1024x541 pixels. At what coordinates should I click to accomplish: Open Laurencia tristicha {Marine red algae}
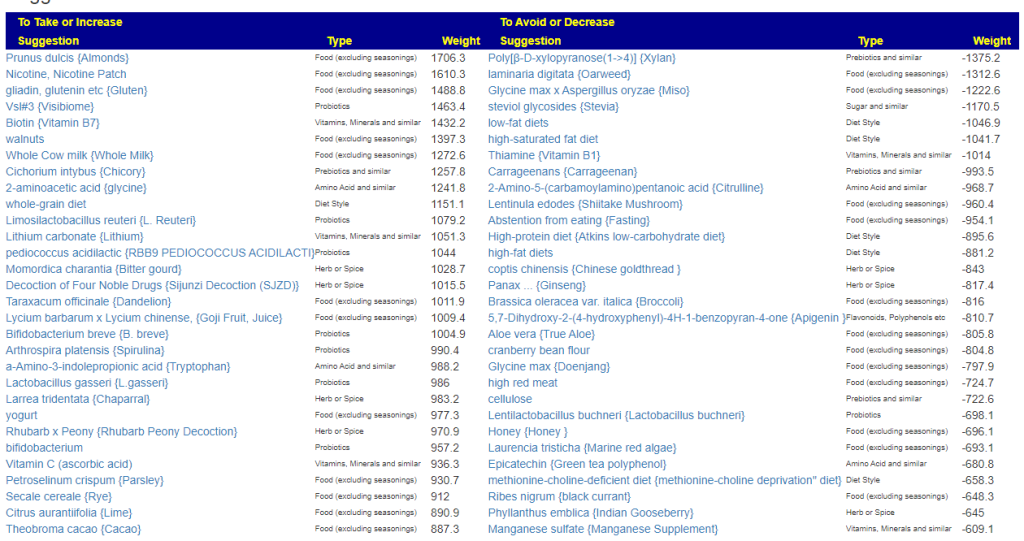coord(582,448)
